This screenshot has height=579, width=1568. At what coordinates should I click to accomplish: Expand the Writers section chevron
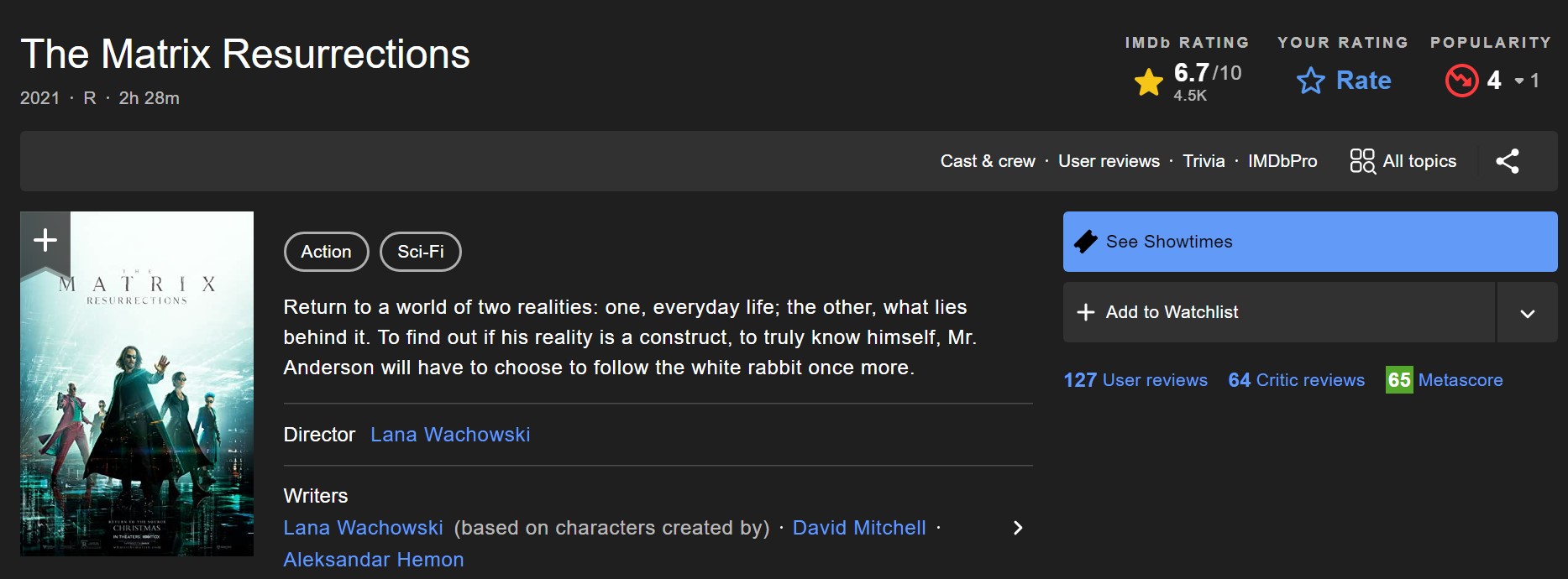pos(1018,528)
